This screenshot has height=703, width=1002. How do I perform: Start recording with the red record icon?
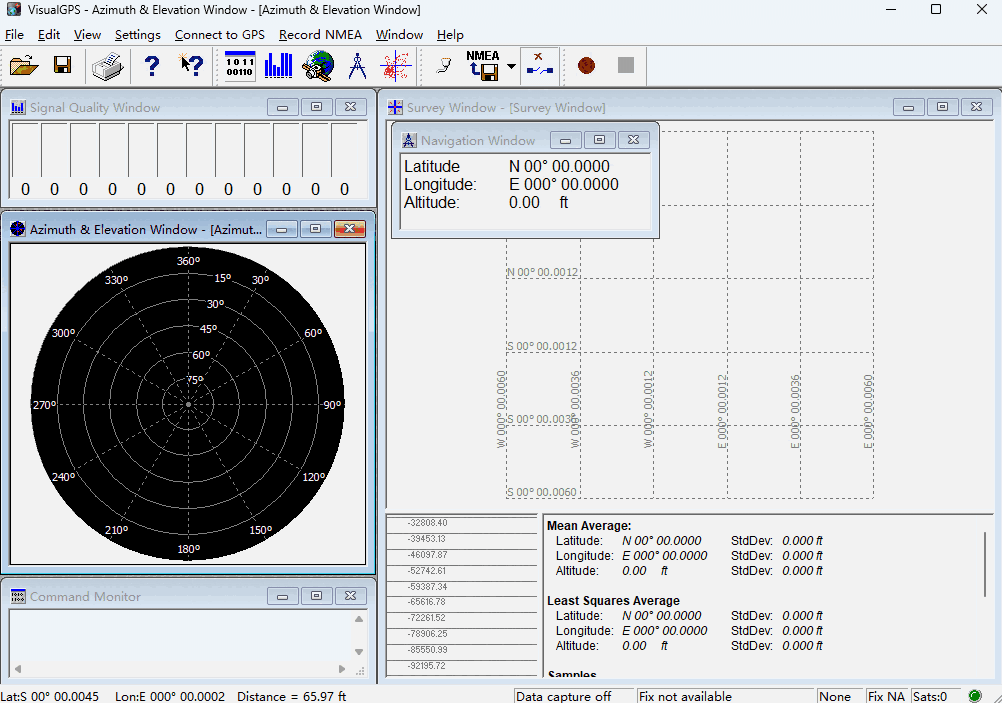[x=587, y=65]
